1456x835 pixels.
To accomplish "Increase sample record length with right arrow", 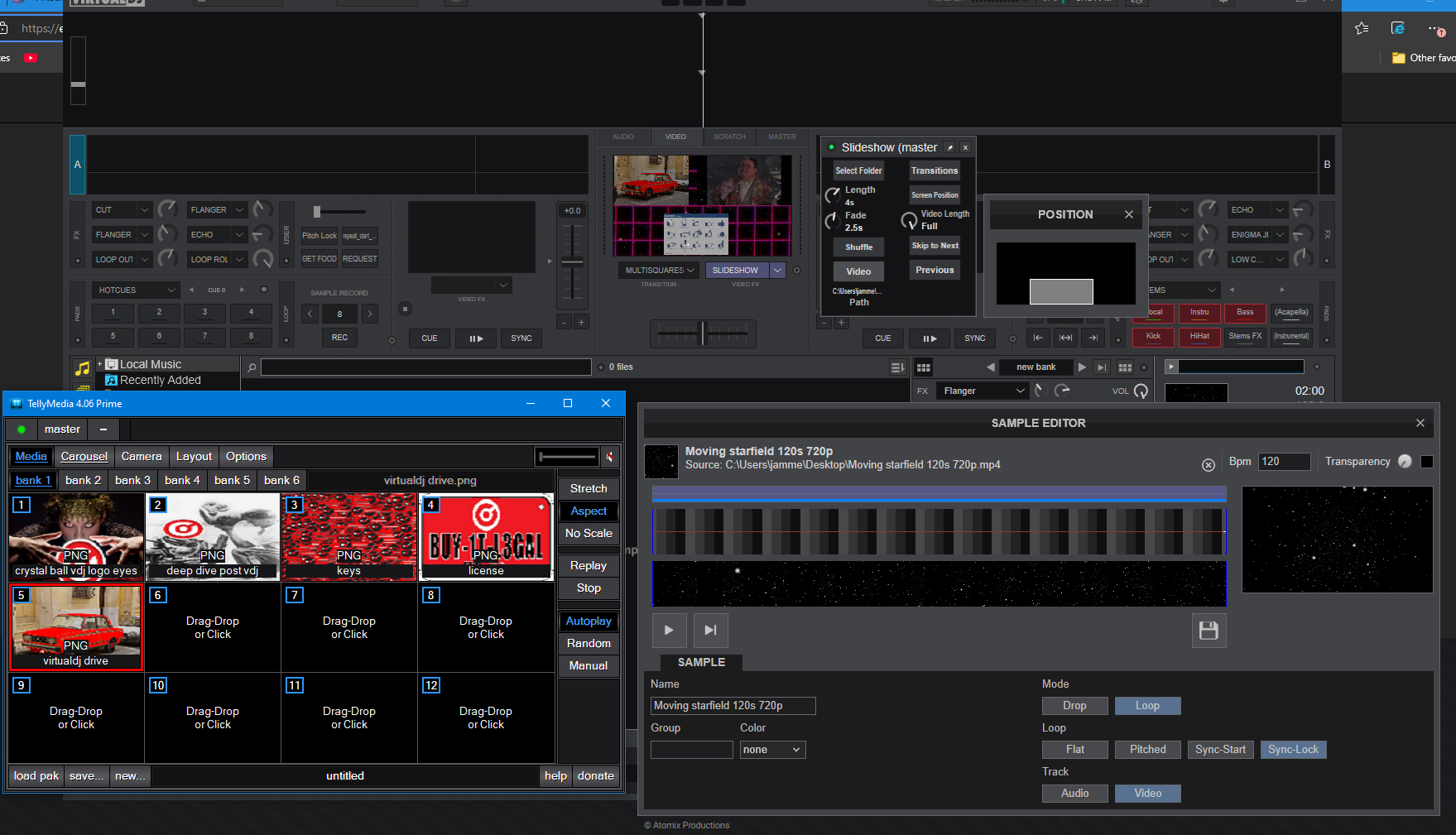I will (x=369, y=314).
